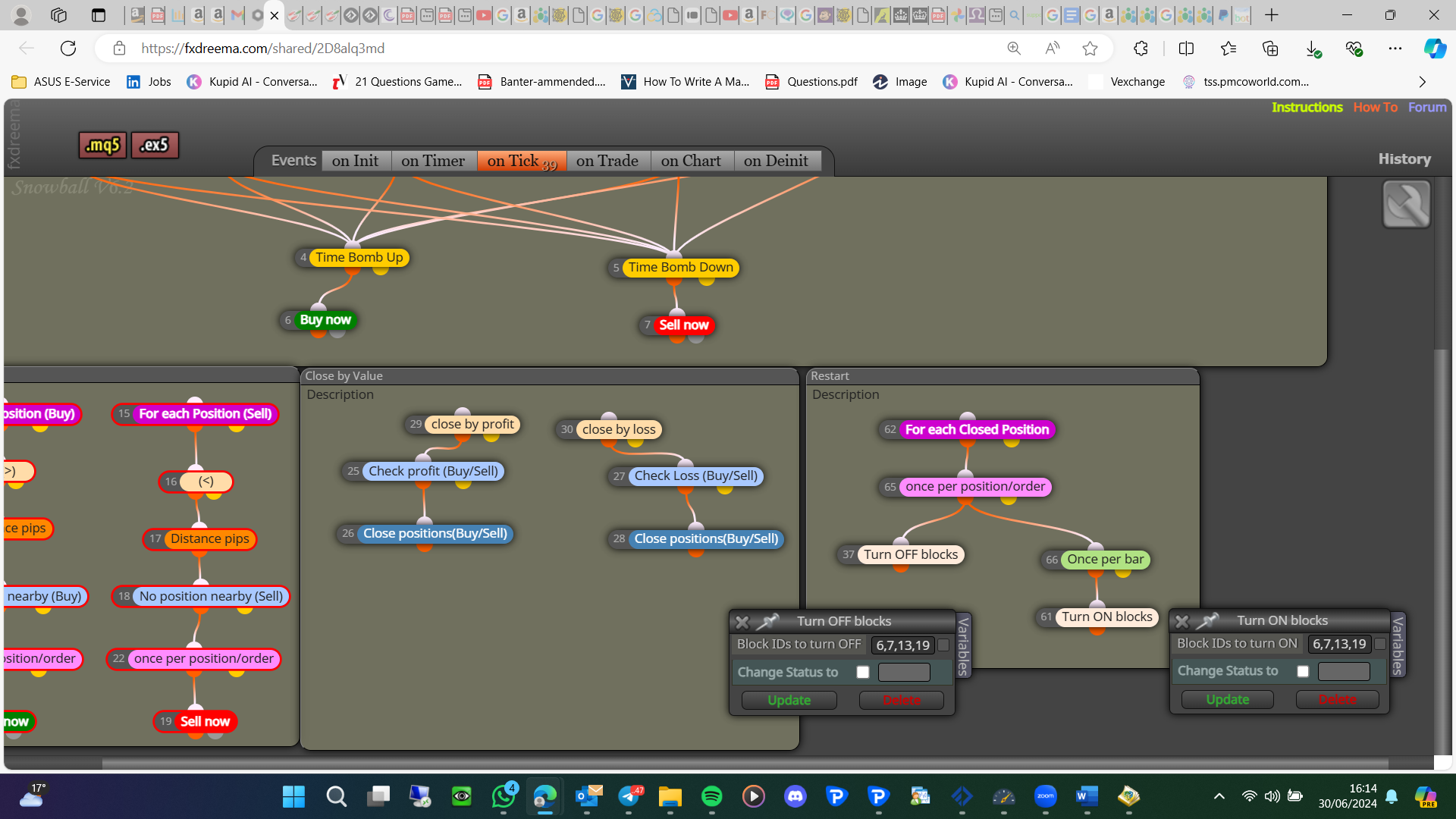
Task: Show more bookmarks chevron
Action: (x=1423, y=82)
